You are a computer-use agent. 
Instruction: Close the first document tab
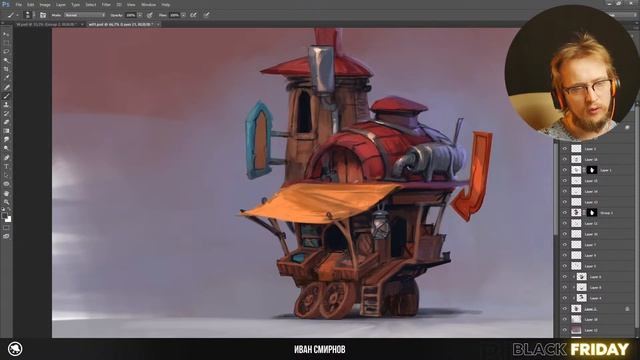(x=82, y=24)
